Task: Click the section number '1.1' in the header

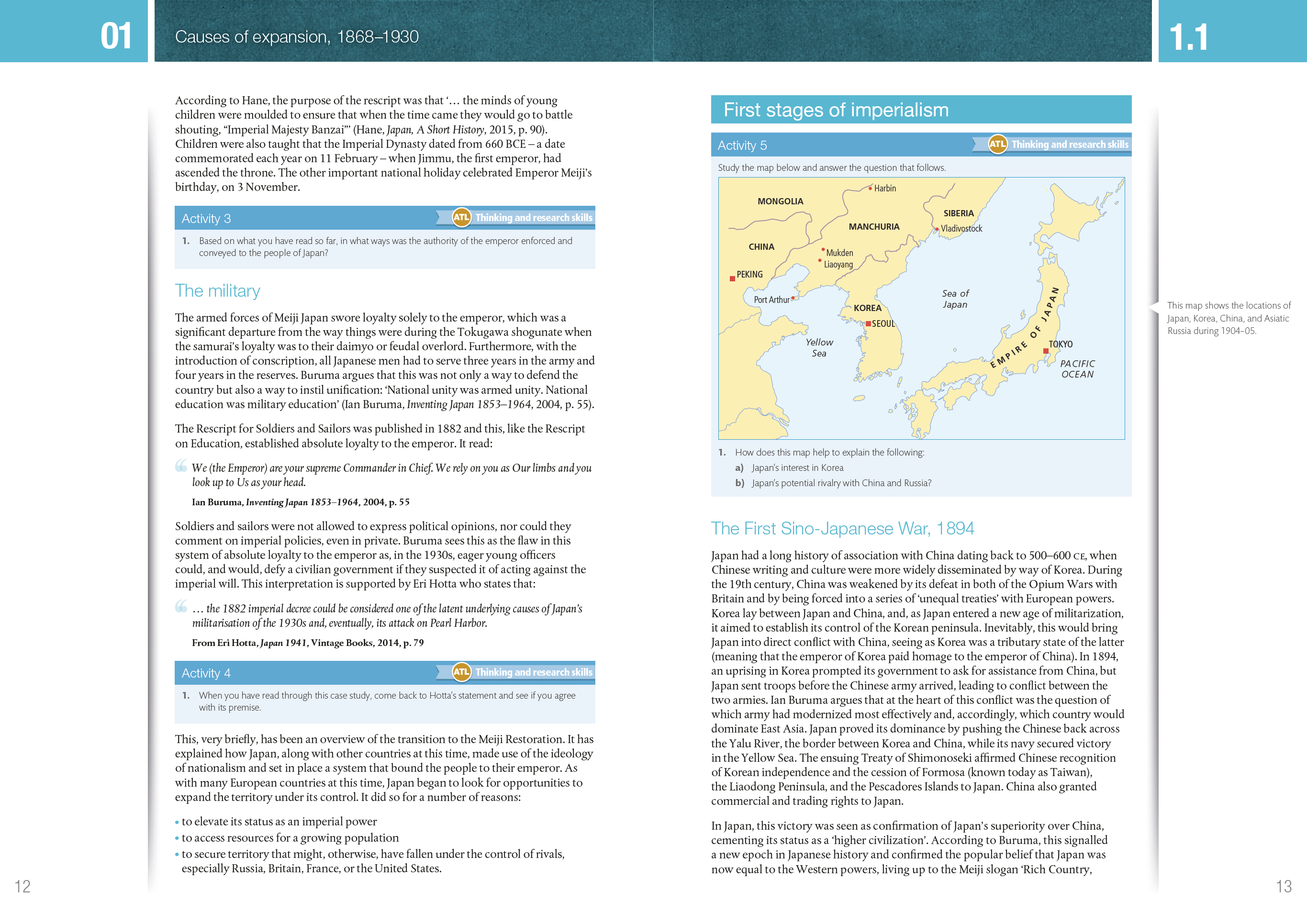Action: [x=1188, y=38]
